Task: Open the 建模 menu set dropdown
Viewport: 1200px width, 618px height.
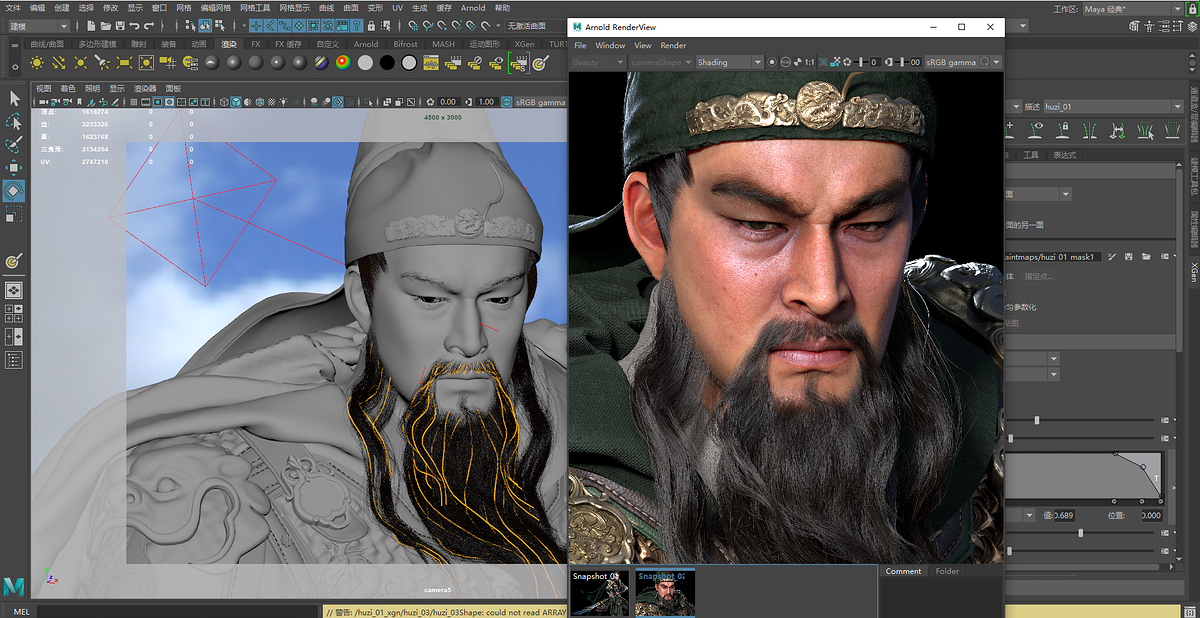Action: (x=38, y=25)
